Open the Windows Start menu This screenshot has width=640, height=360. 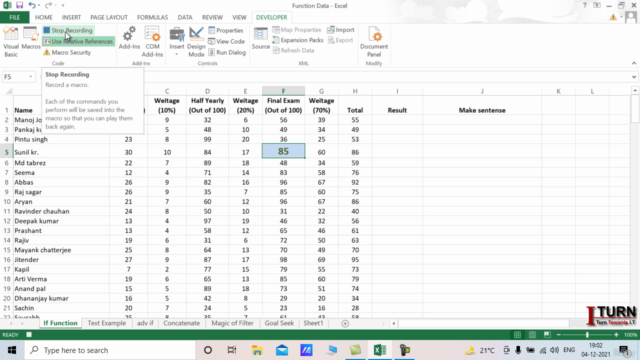click(12, 350)
